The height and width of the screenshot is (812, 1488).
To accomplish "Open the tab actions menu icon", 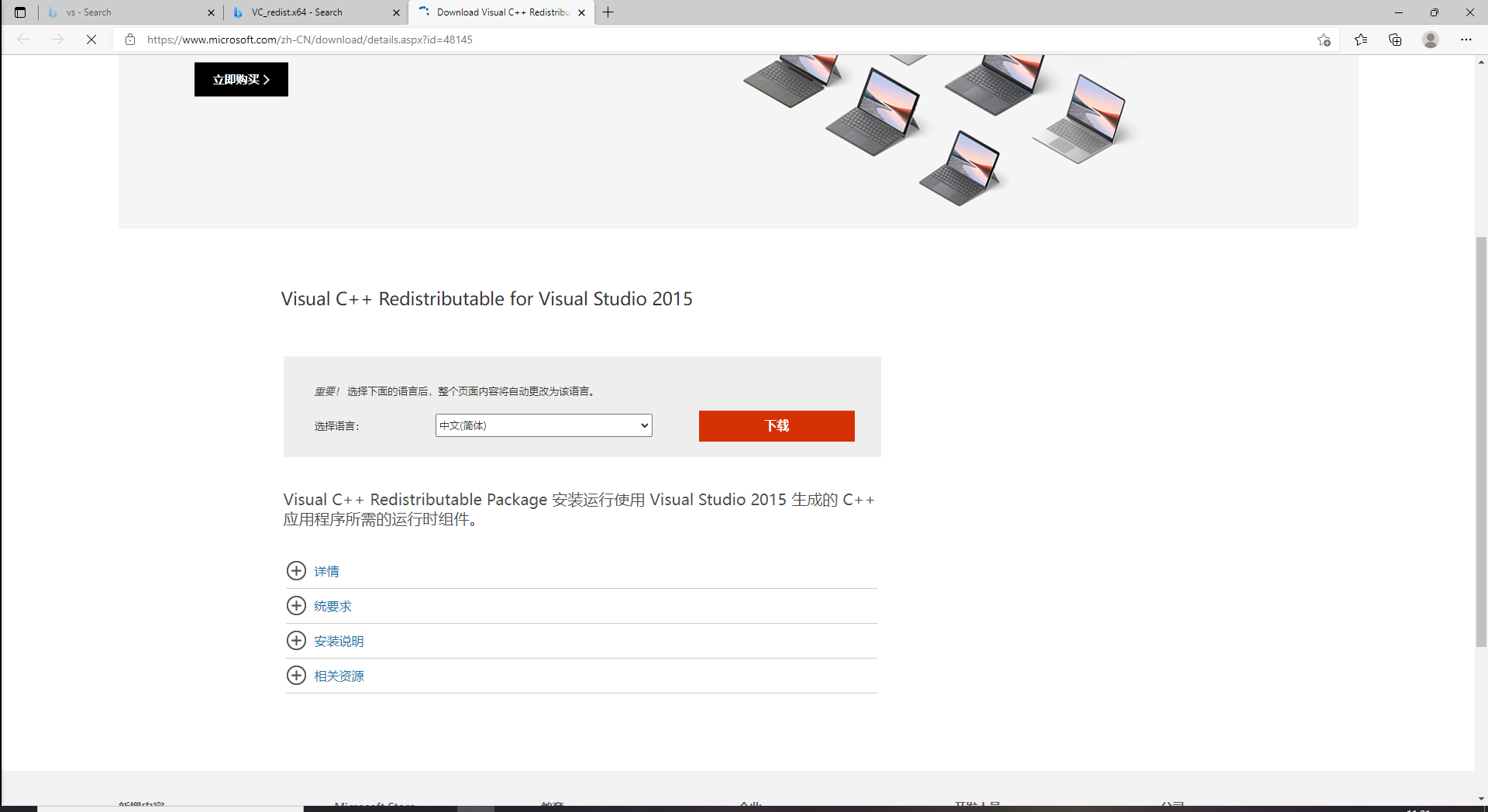I will [20, 12].
